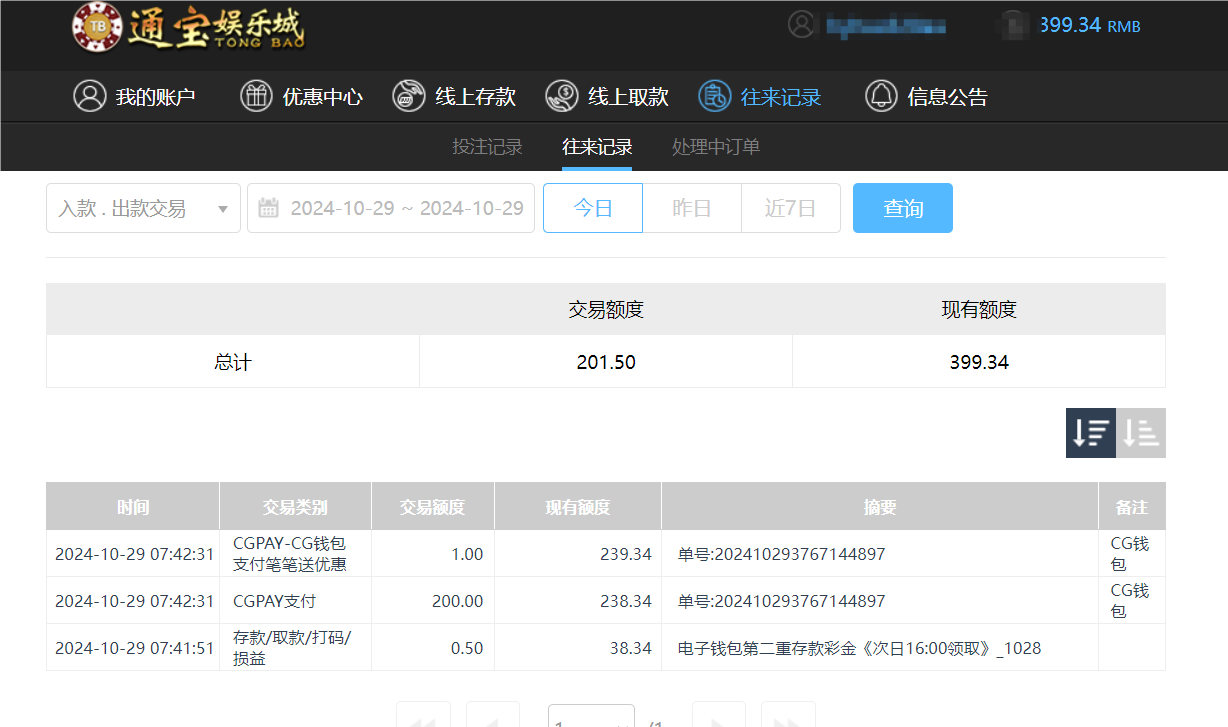Click the 查询 search button
Viewport: 1228px width, 727px height.
(x=902, y=208)
